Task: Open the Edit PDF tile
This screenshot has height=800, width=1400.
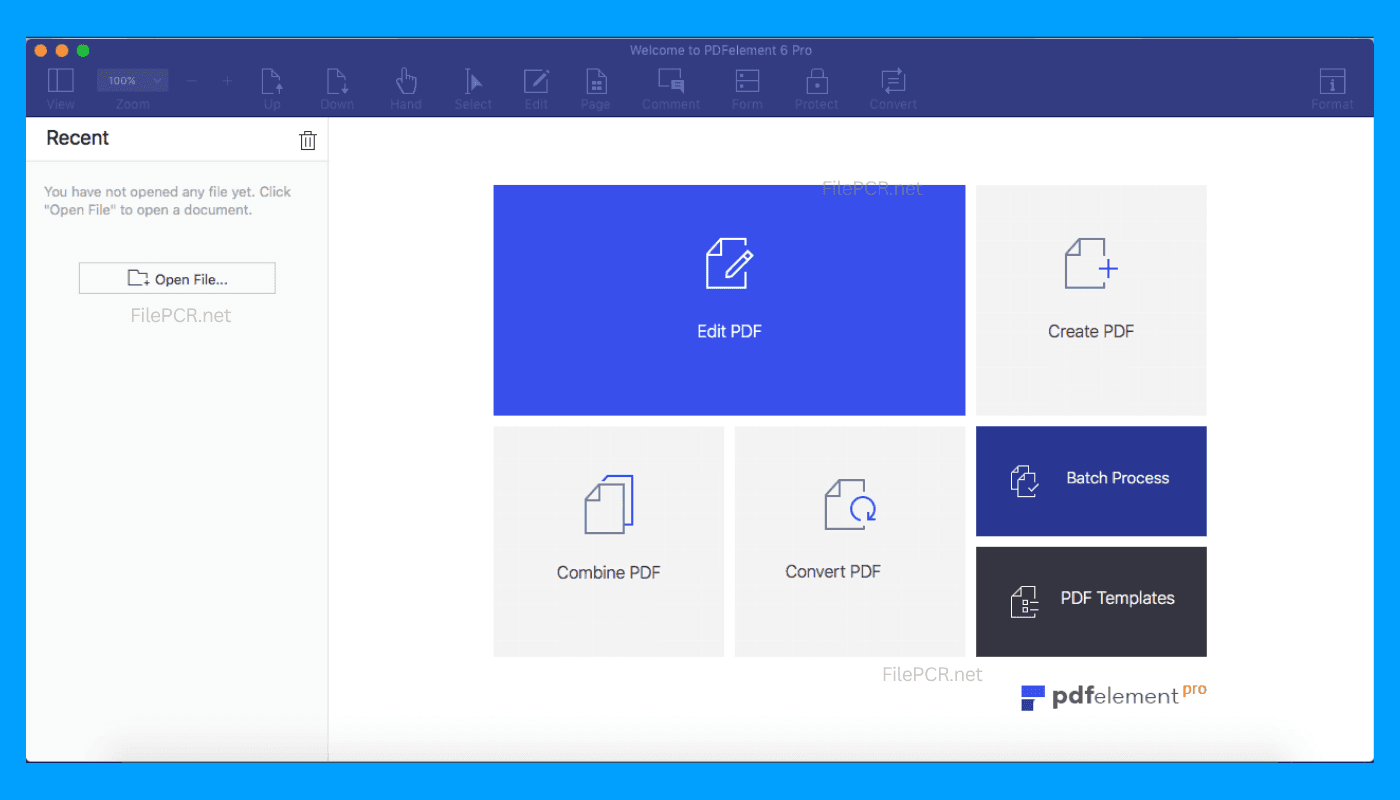Action: click(729, 300)
